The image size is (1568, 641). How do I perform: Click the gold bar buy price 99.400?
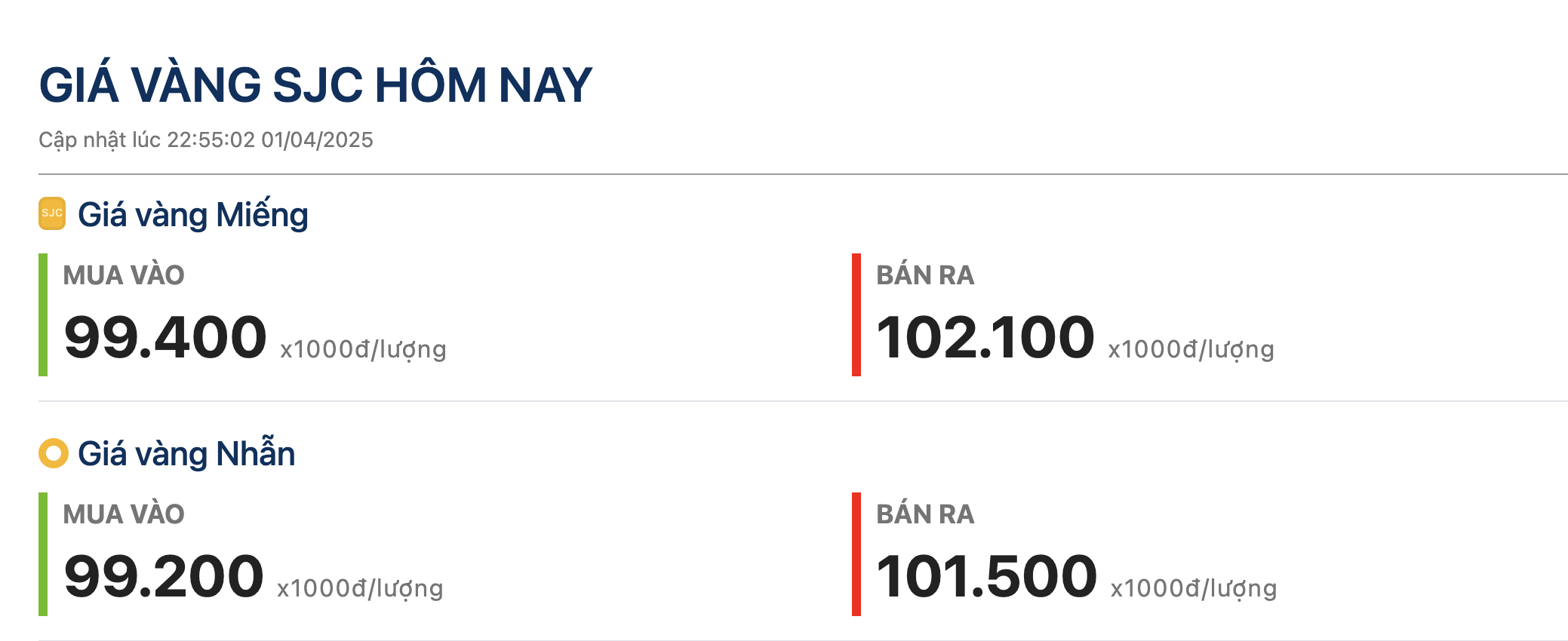click(165, 337)
